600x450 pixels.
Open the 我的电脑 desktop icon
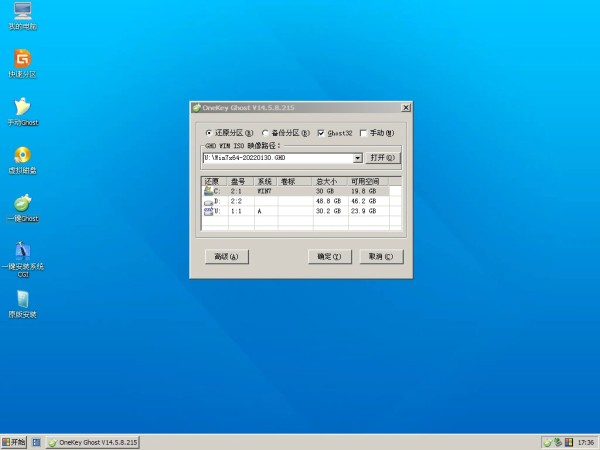(x=22, y=13)
